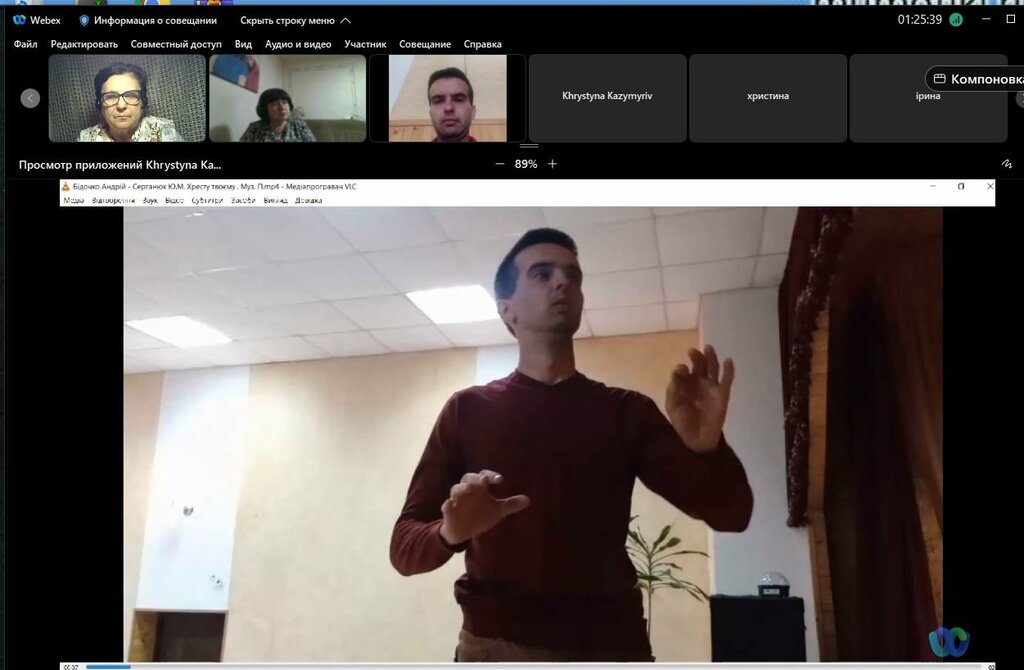The image size is (1024, 670).
Task: Open the Совместный доступ menu
Action: click(176, 44)
